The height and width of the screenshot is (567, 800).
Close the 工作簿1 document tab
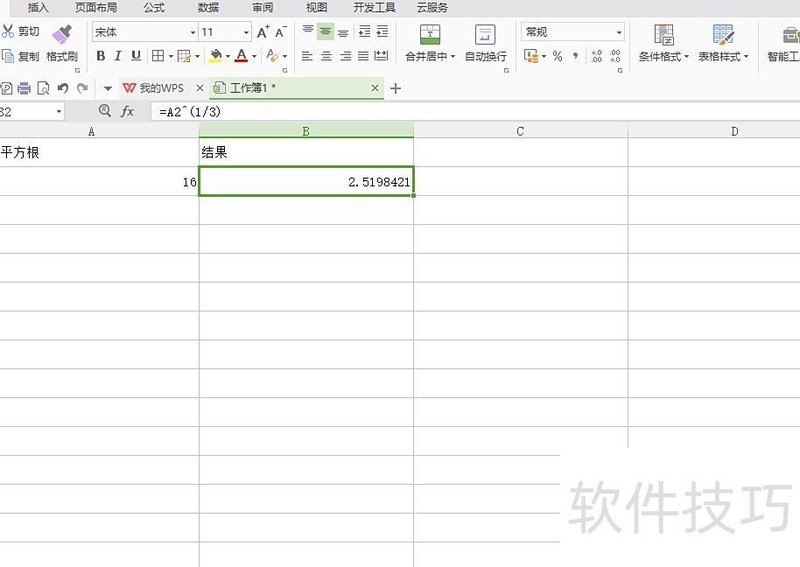click(x=375, y=88)
